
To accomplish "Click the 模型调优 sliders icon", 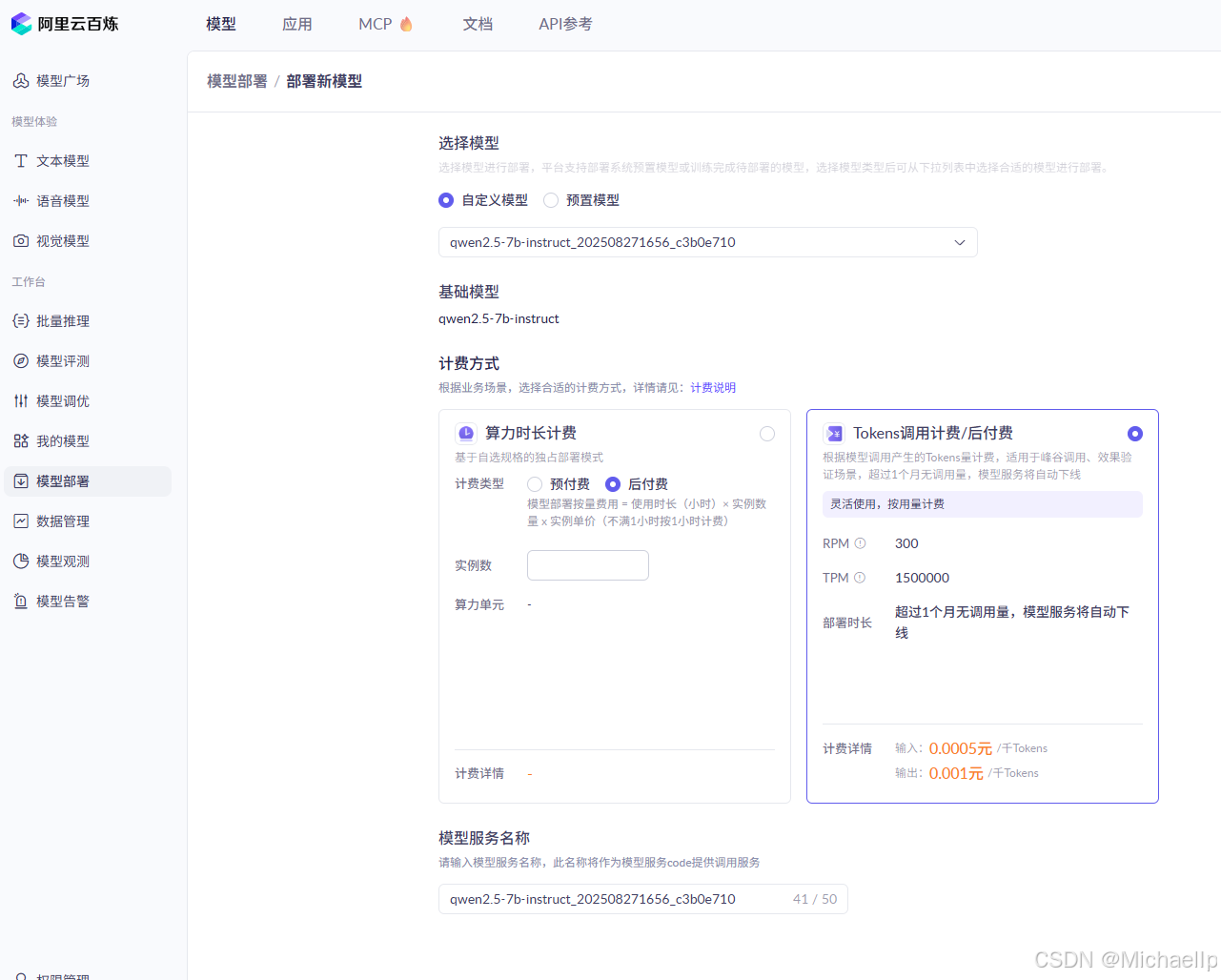I will click(x=21, y=401).
